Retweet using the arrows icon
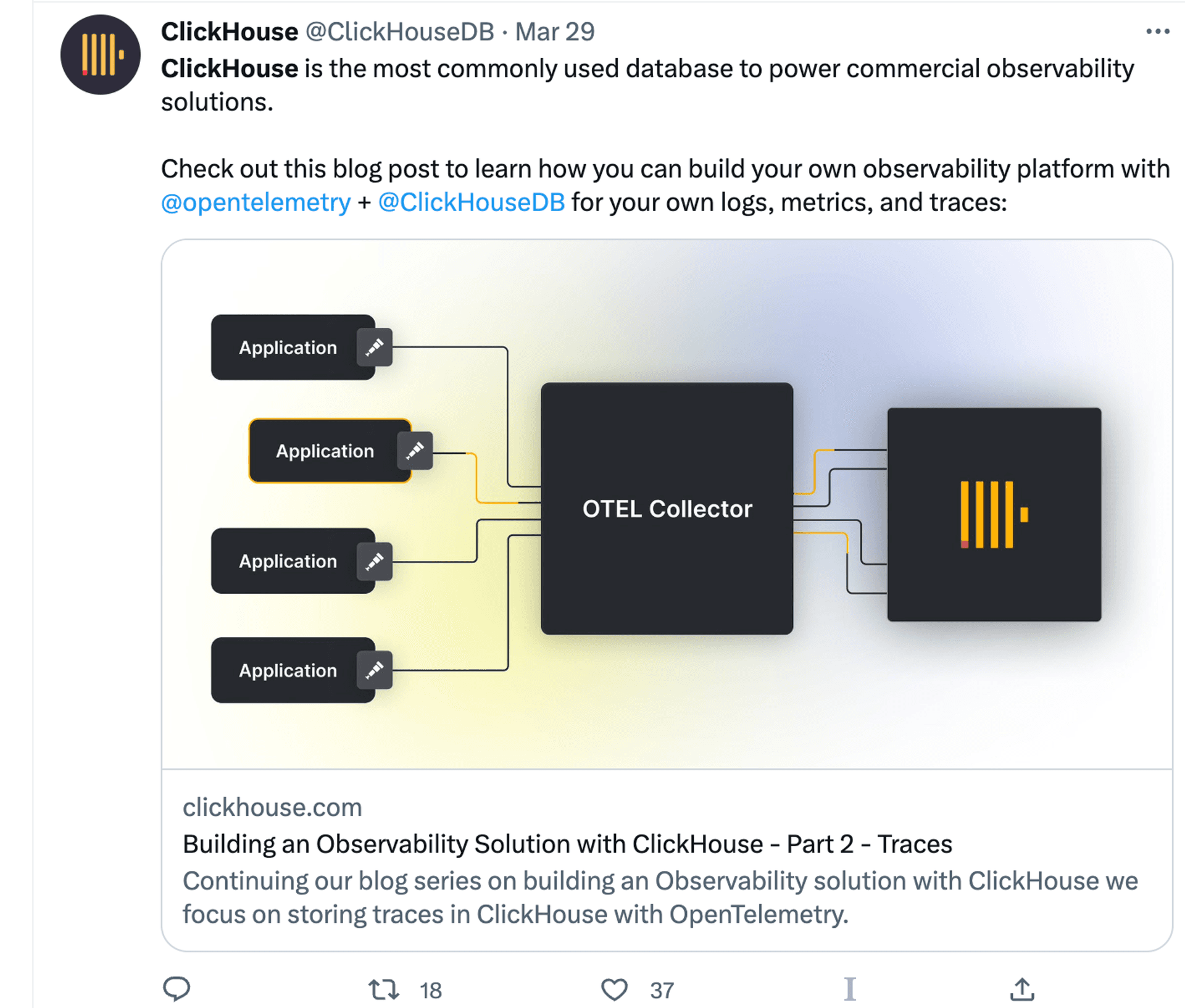Image resolution: width=1185 pixels, height=1008 pixels. [384, 989]
